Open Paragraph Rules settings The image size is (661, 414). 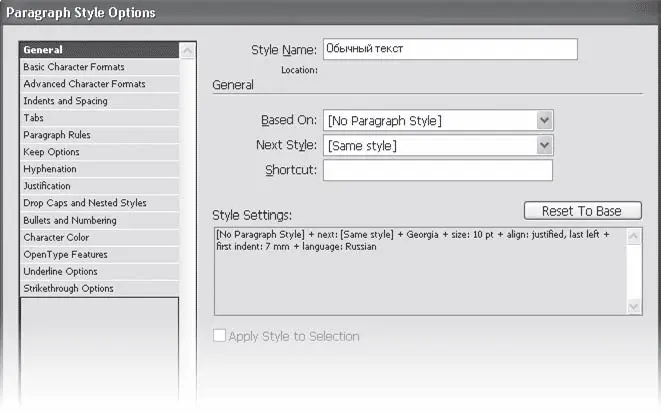58,135
